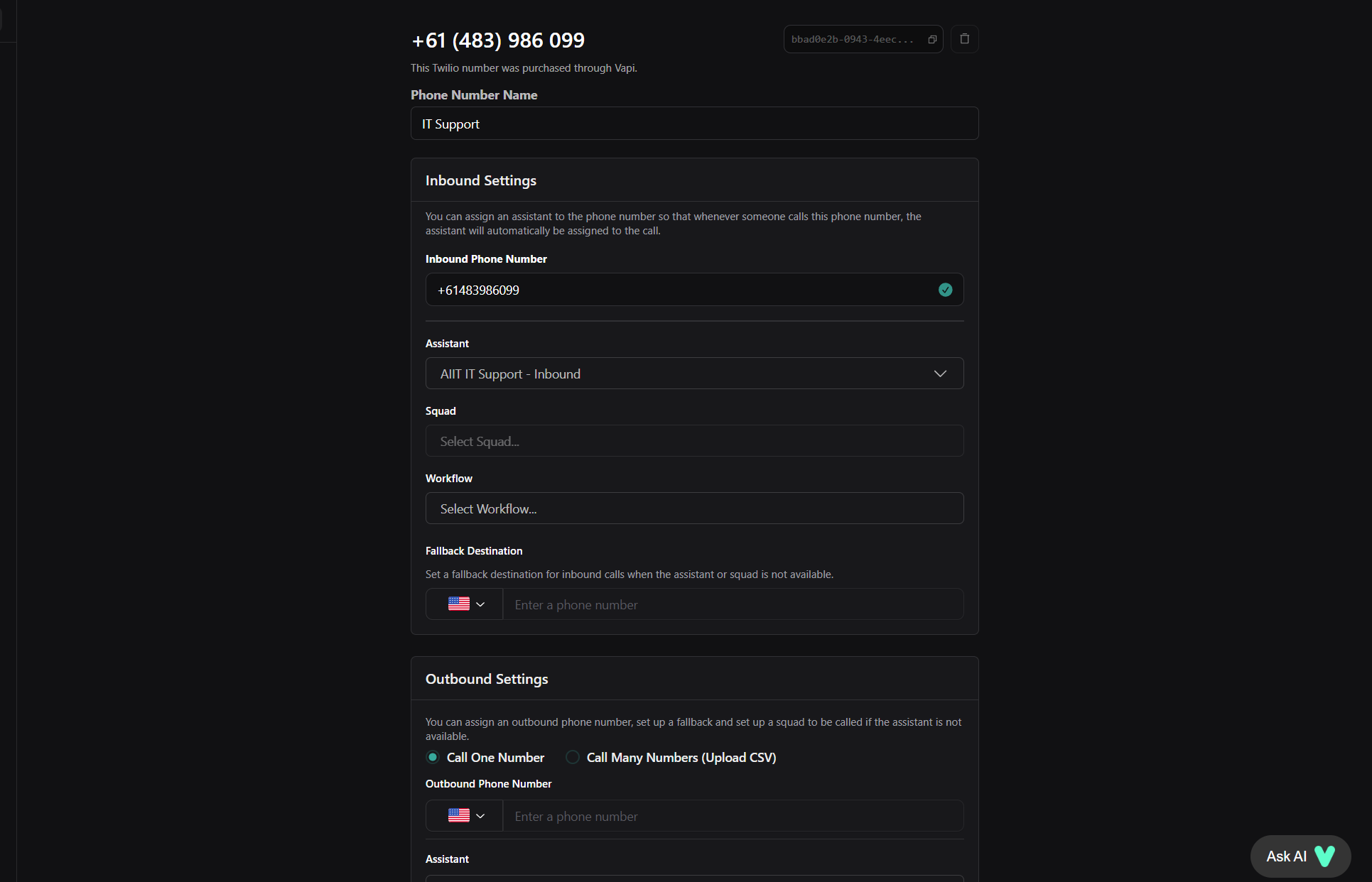Select Call Many Numbers (Upload CSV)

(573, 758)
